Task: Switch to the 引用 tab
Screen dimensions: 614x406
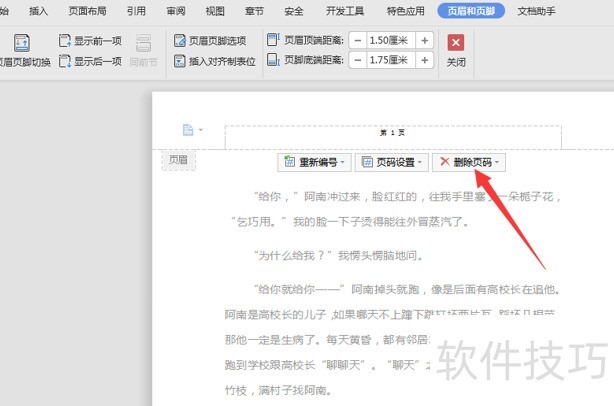Action: [x=136, y=11]
